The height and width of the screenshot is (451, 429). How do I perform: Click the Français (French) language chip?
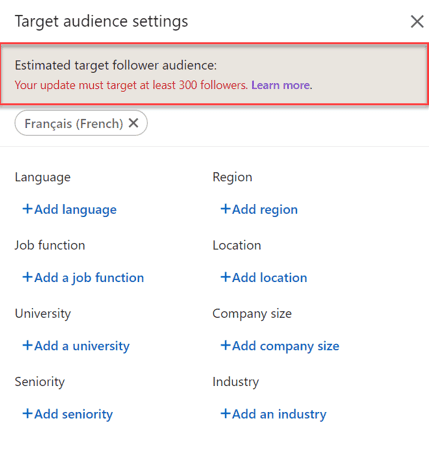74,124
